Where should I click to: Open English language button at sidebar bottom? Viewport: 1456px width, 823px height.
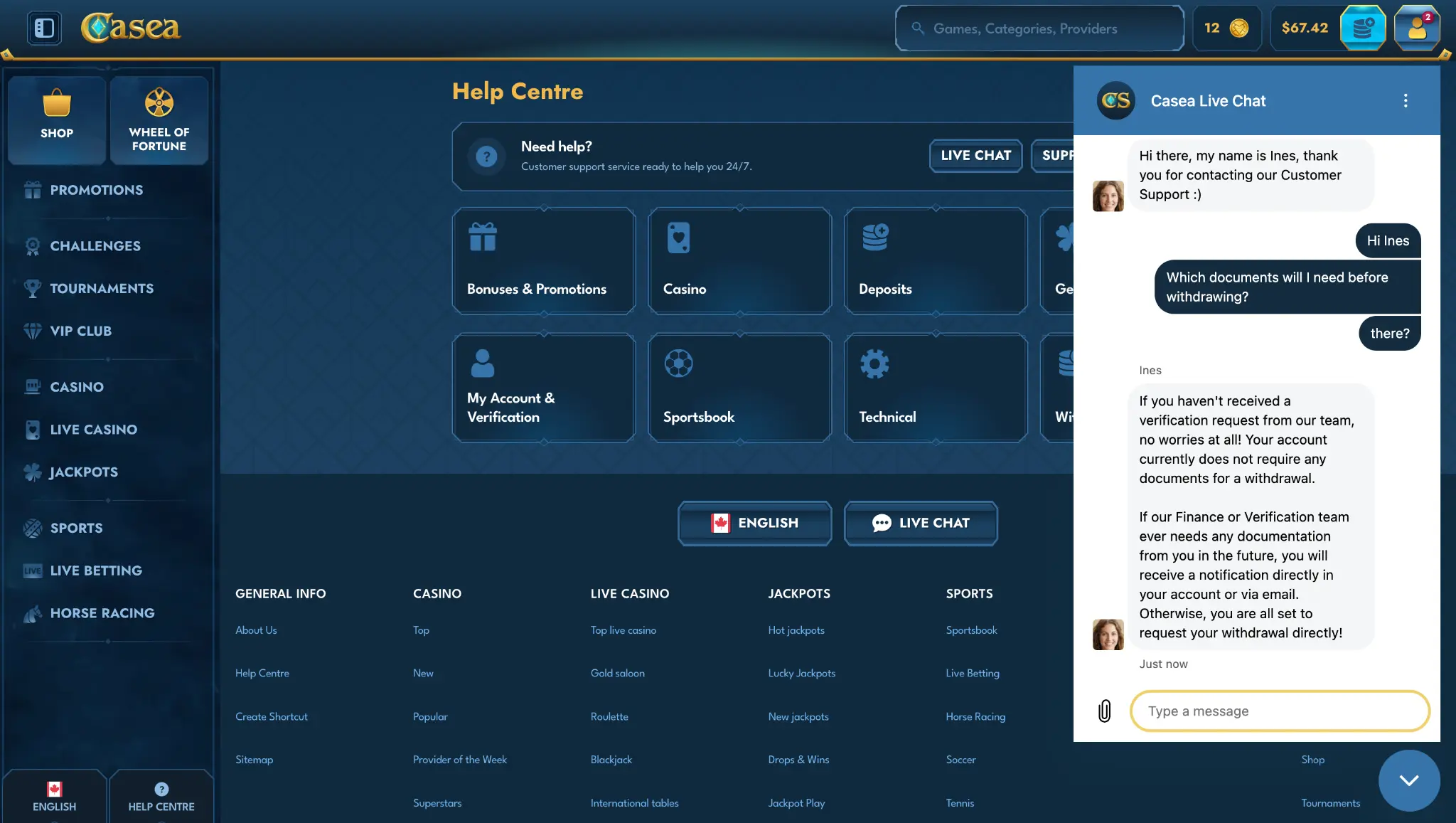55,797
